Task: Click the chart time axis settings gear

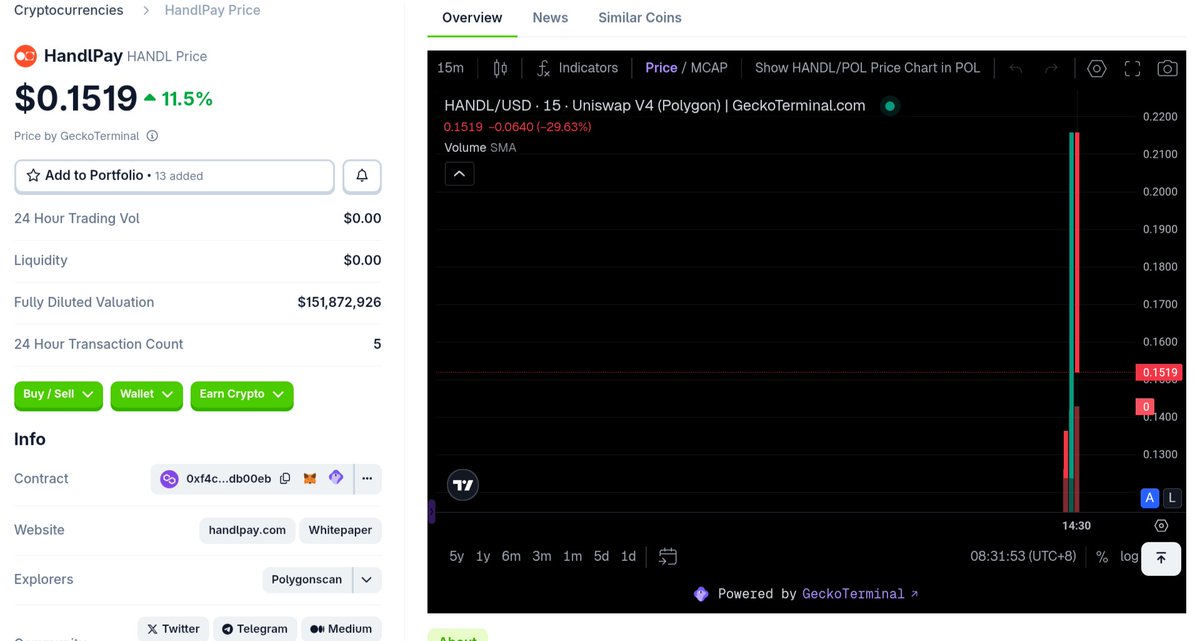Action: pos(1161,525)
